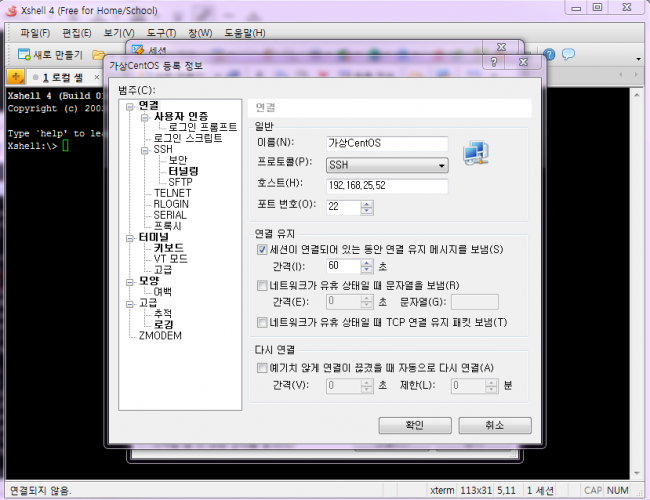Click the 포트 번호 field showing 22
Viewport: 650px width, 500px height.
[344, 207]
